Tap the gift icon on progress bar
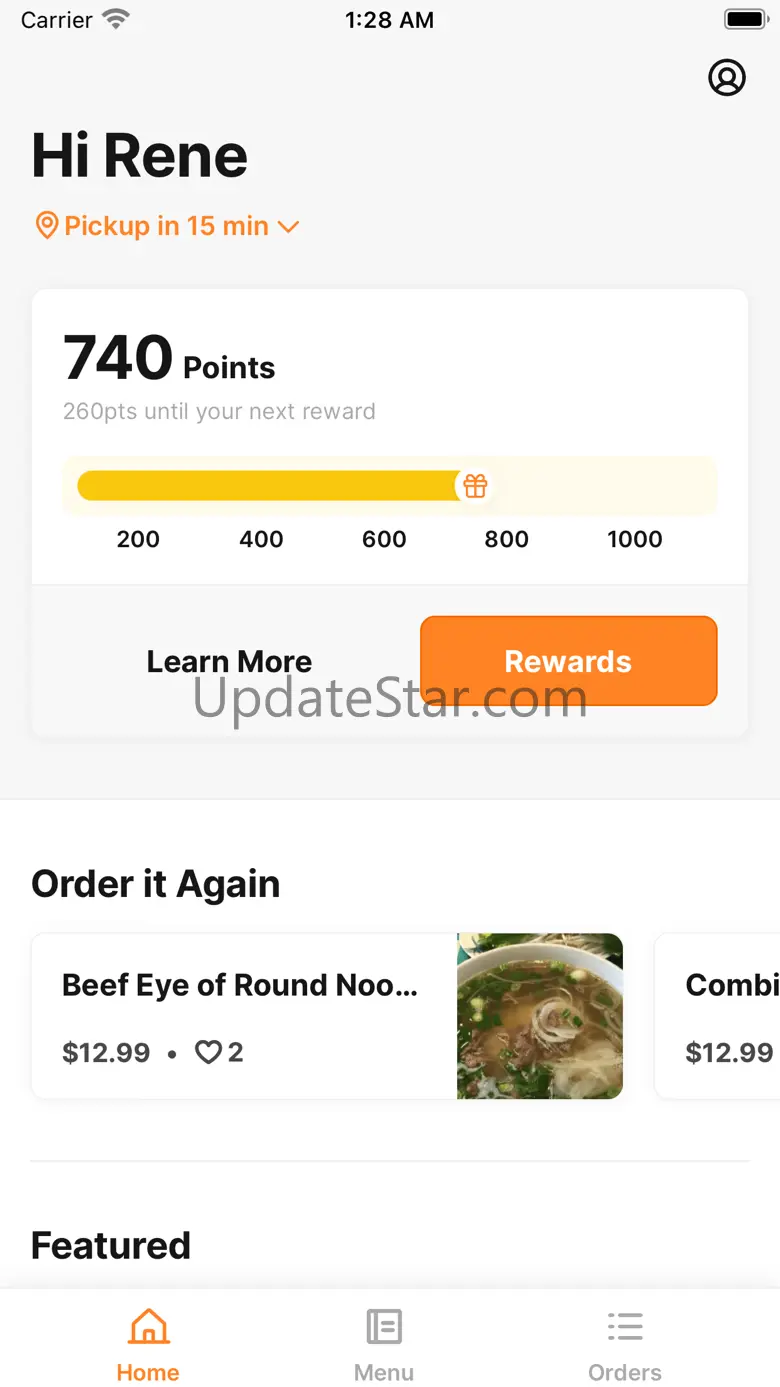 [475, 486]
